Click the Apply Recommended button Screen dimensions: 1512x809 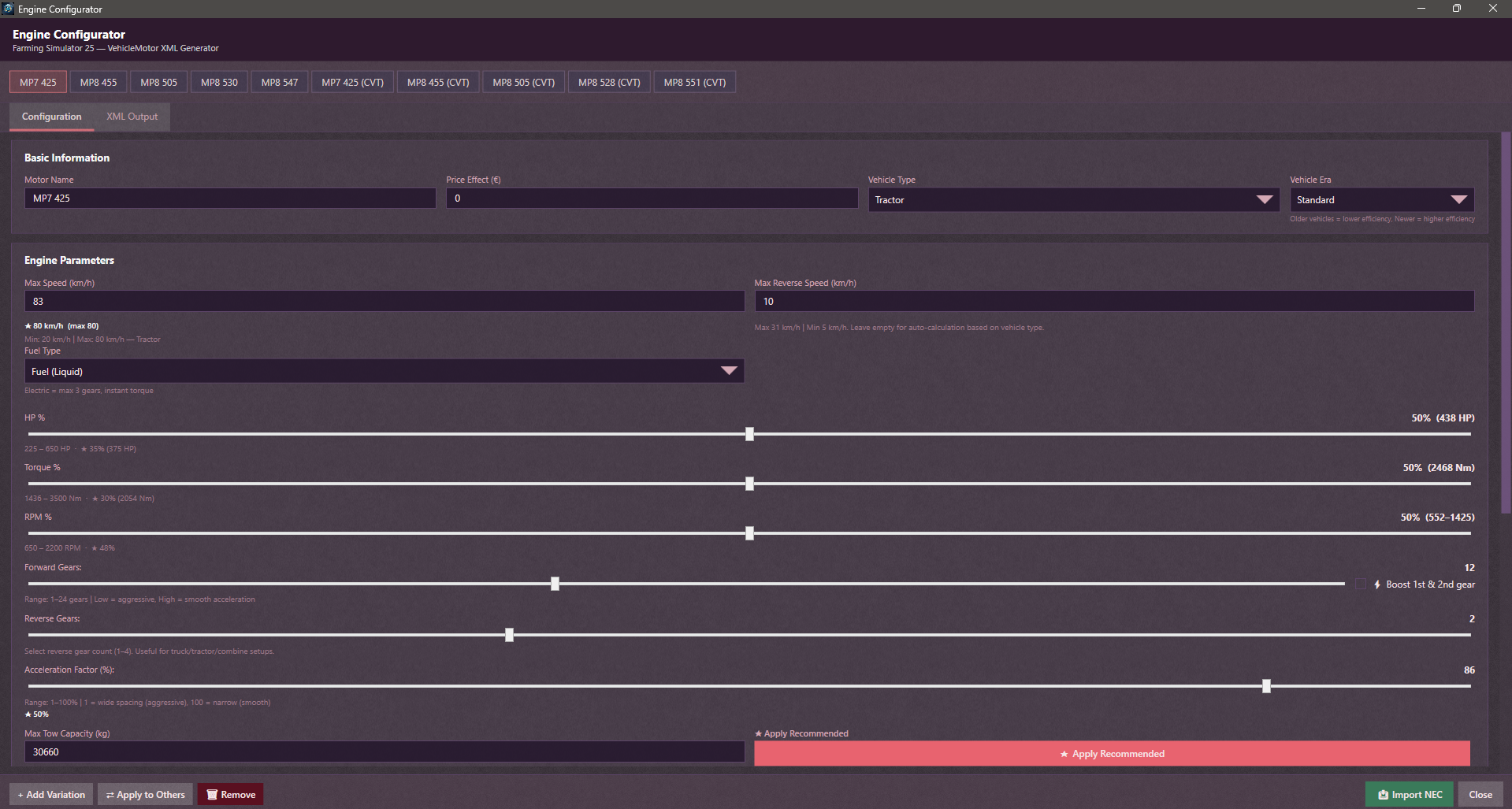coord(1112,754)
